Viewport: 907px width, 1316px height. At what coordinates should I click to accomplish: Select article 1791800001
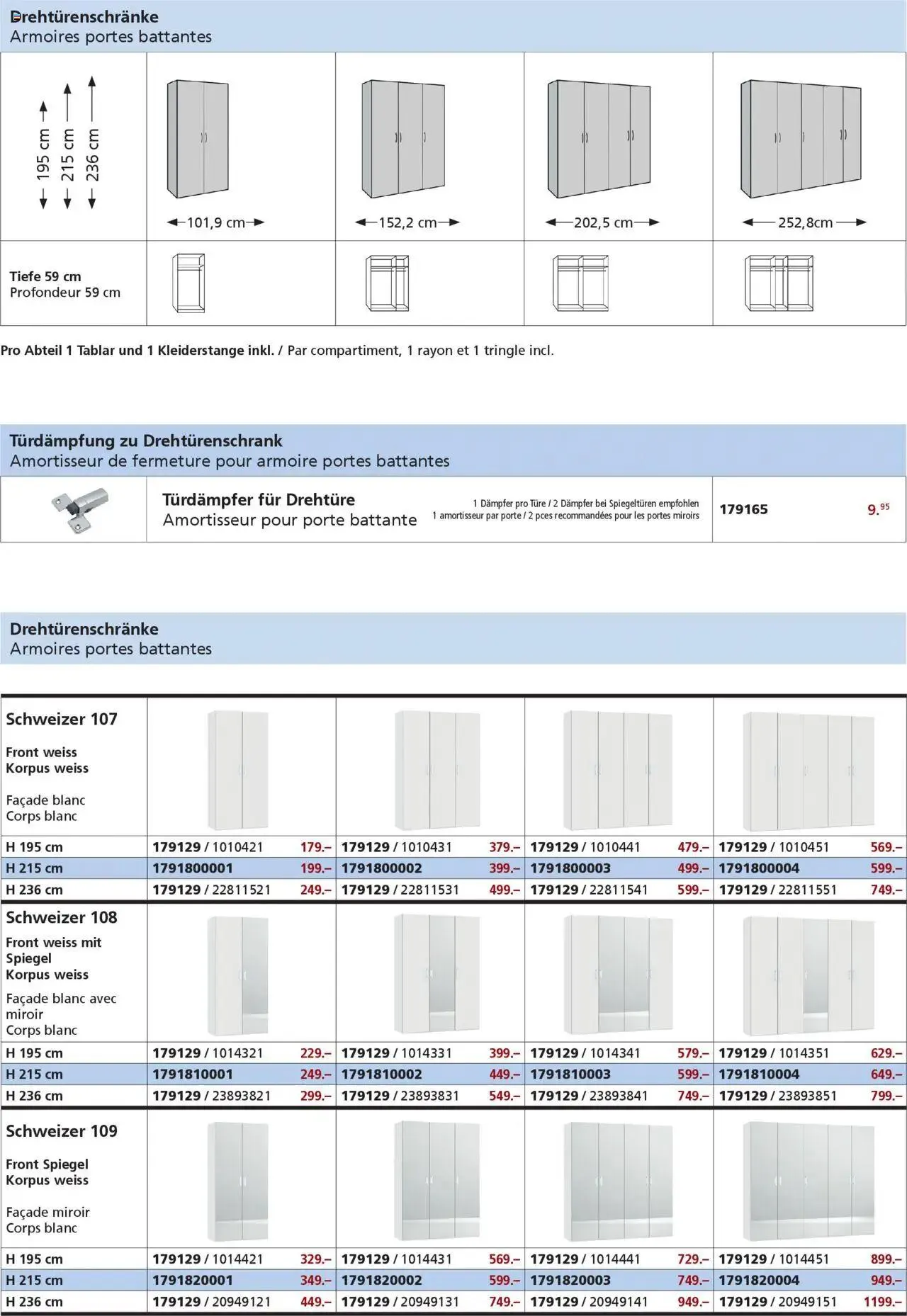[x=193, y=868]
